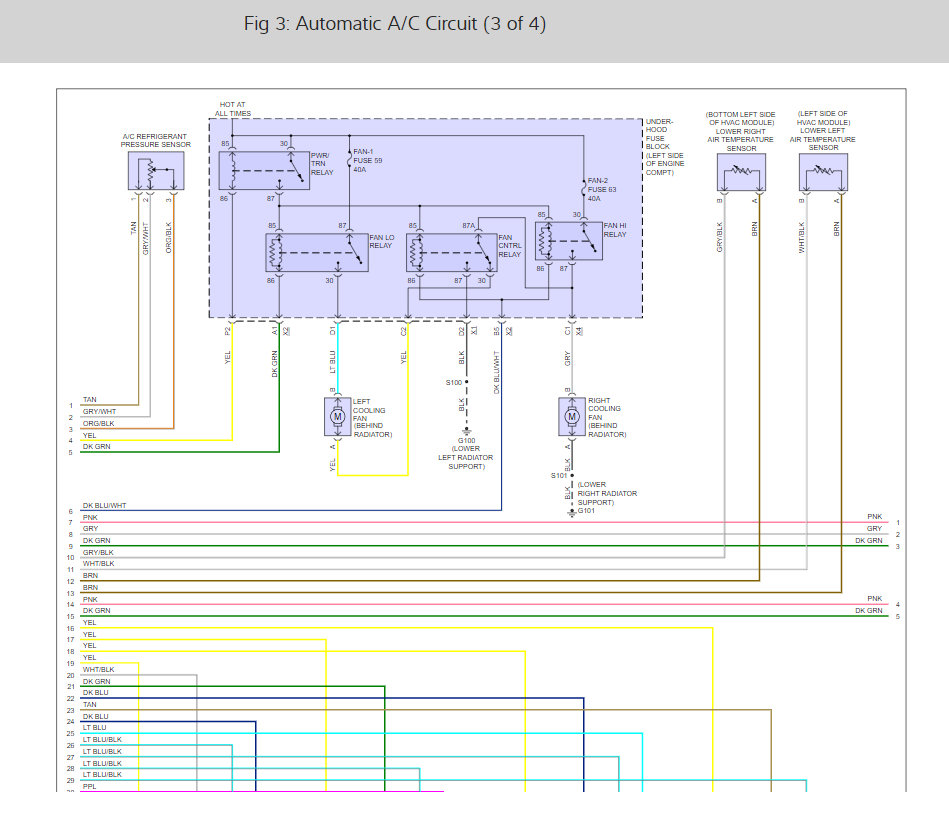Select the ORG/BLK wire label at row 3
949x814 pixels.
pos(98,422)
